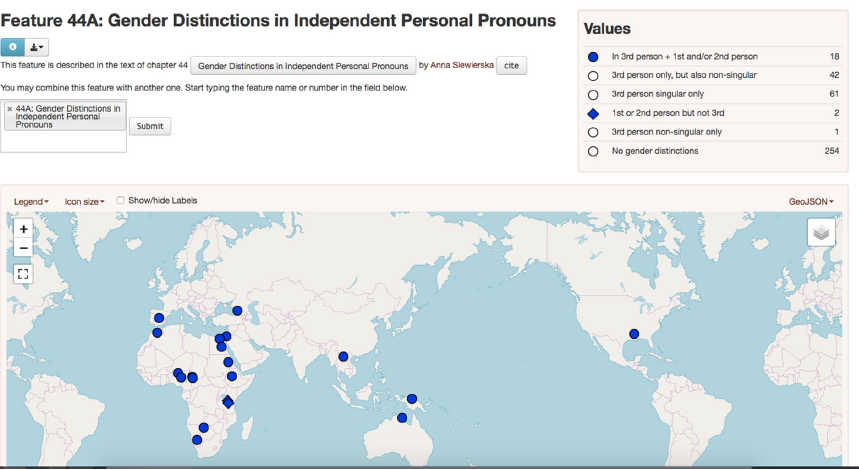Zoom in on the map

coord(24,229)
